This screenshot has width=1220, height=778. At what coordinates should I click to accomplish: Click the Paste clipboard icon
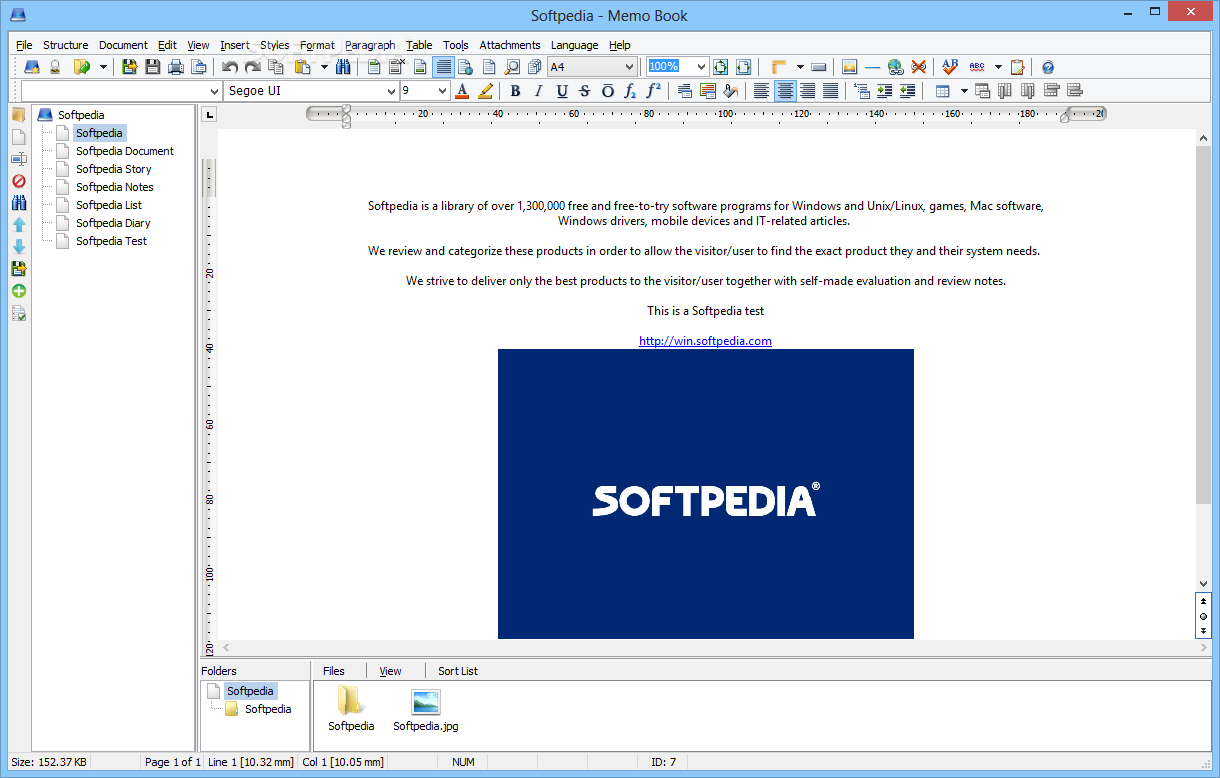pyautogui.click(x=301, y=67)
